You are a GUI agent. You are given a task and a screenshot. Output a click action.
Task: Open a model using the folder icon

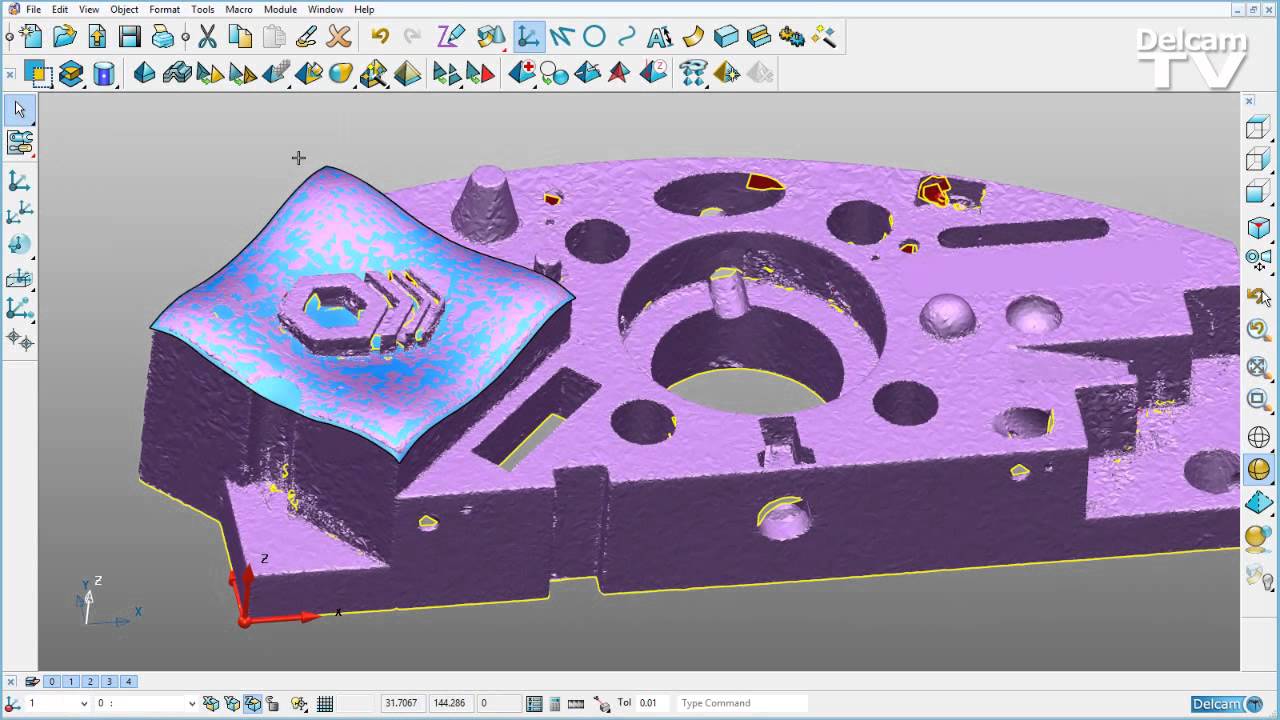click(64, 37)
